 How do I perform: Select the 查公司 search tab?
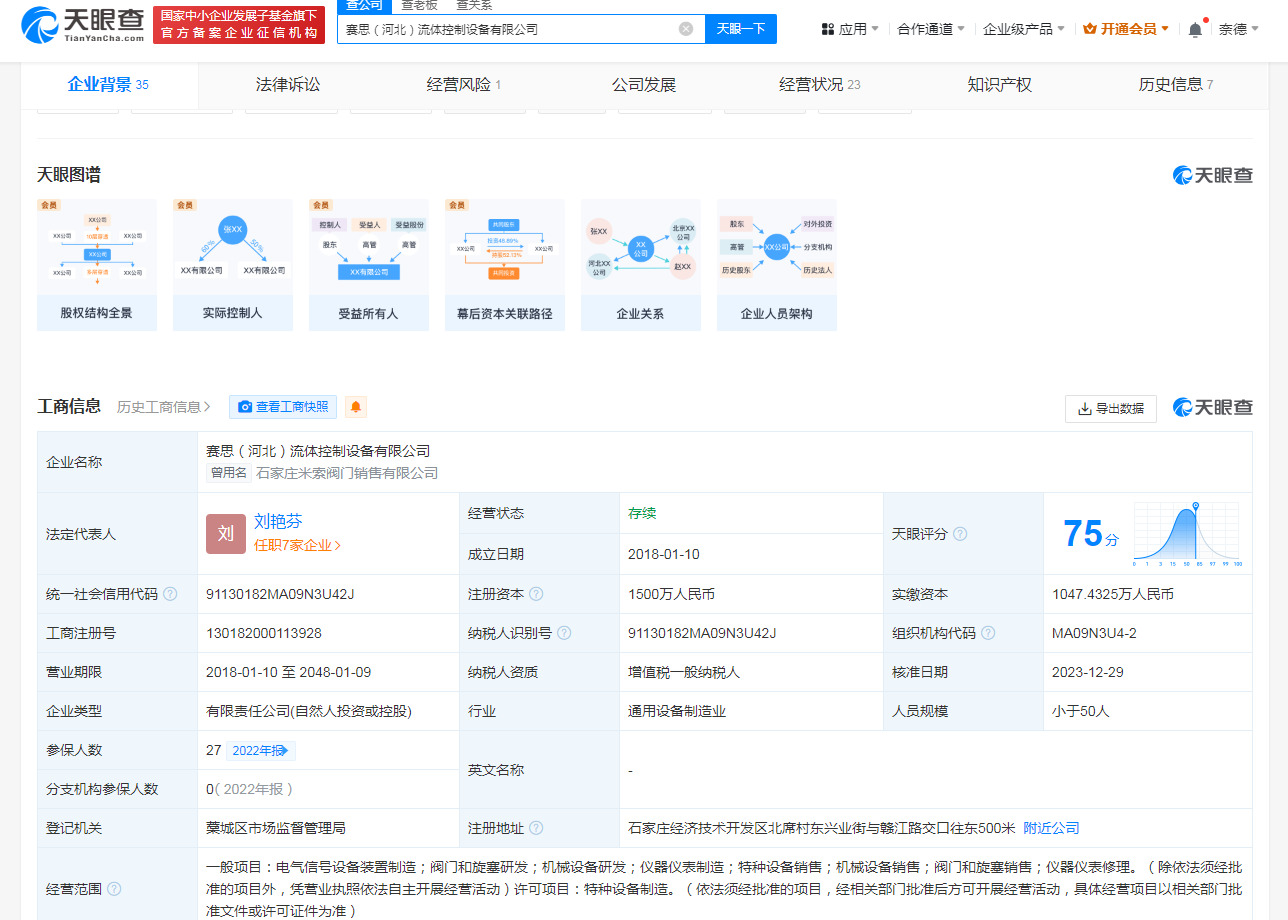pyautogui.click(x=365, y=5)
